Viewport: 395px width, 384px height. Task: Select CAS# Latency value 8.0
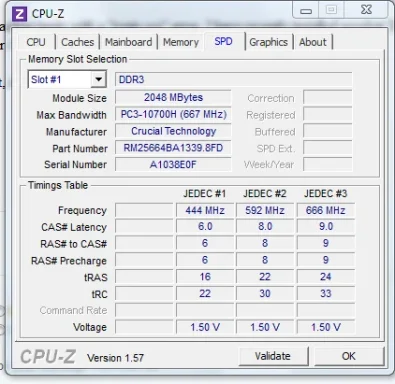(x=265, y=227)
